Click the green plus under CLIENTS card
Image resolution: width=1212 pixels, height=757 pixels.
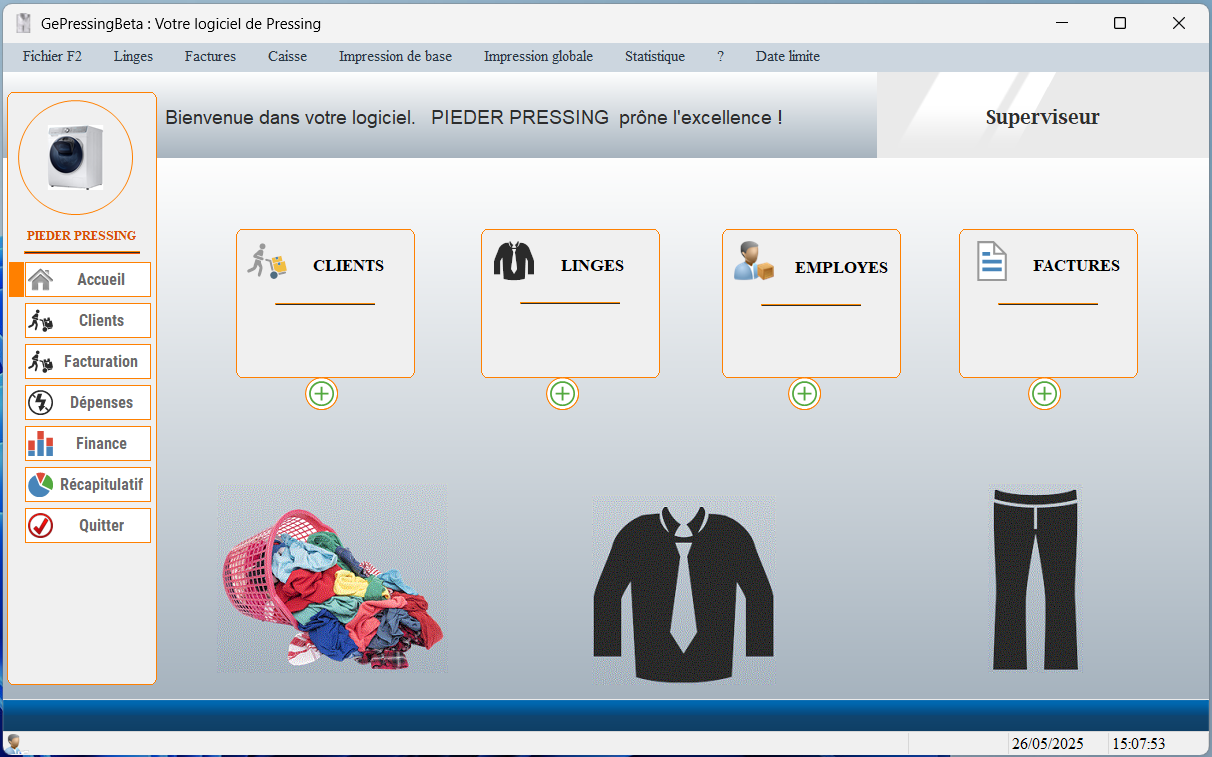(x=321, y=394)
